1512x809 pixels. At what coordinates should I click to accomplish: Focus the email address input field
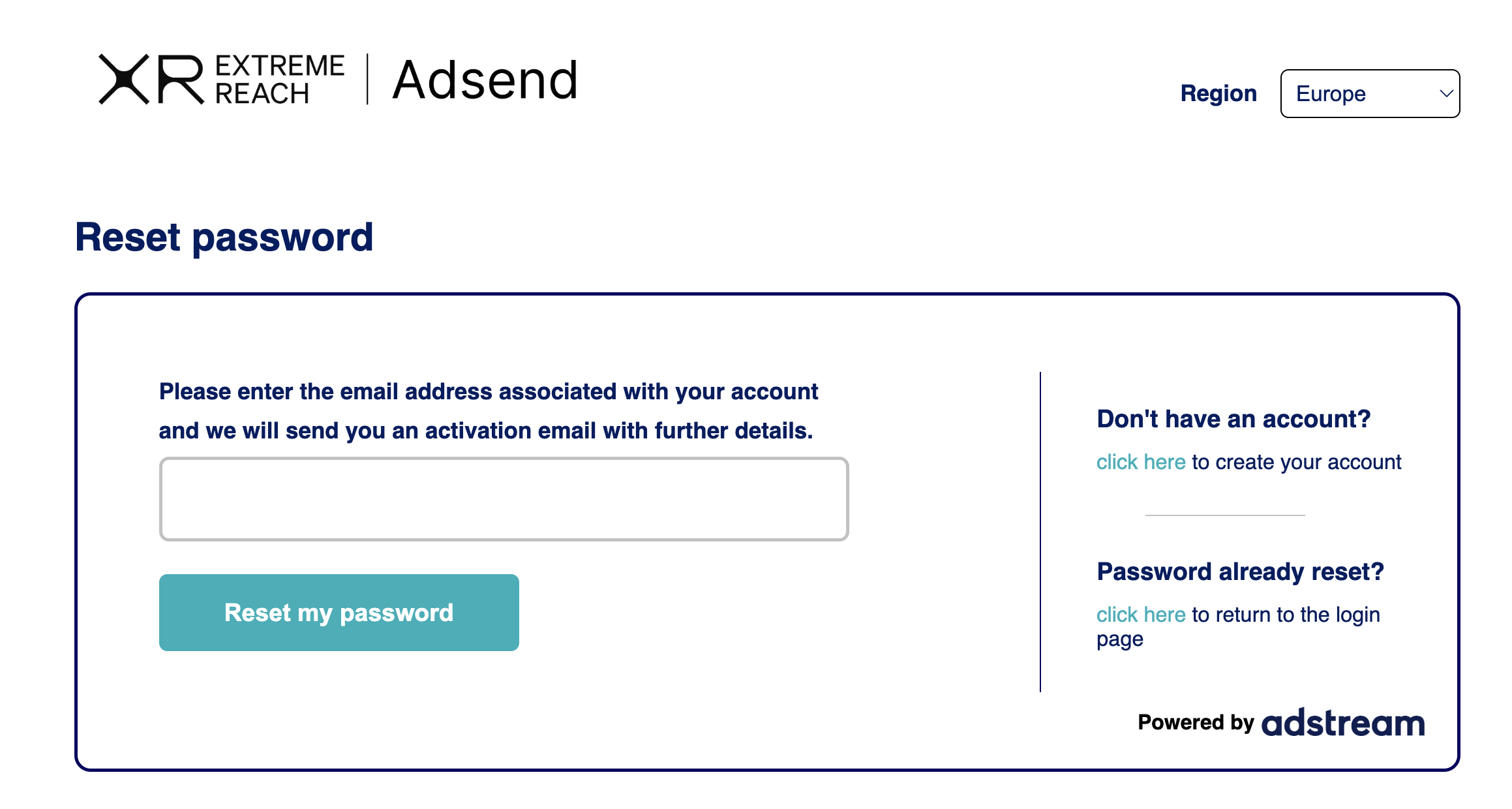click(504, 499)
